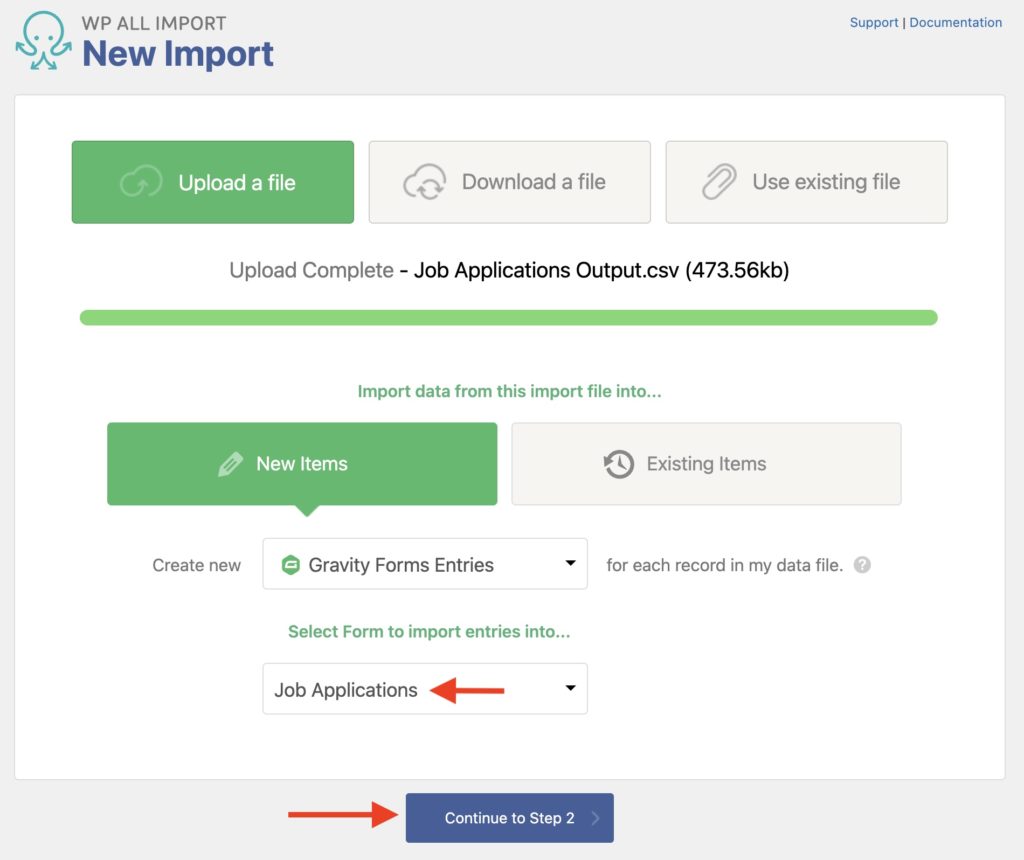Screen dimensions: 1024x860
Task: Open the Documentation link
Action: click(955, 22)
